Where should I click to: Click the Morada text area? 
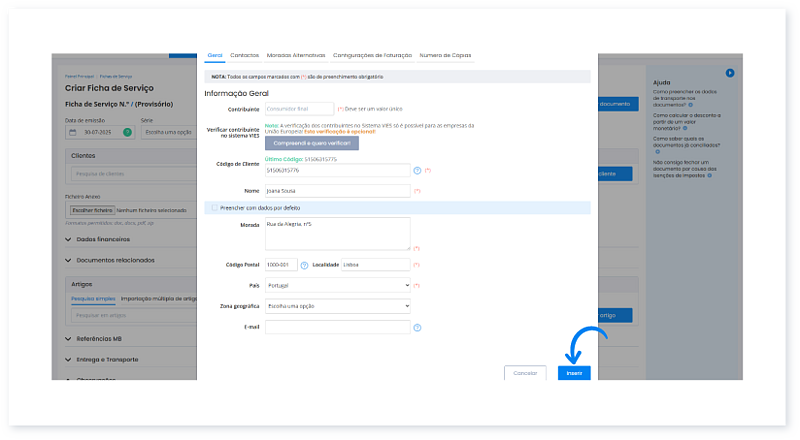pyautogui.click(x=337, y=233)
